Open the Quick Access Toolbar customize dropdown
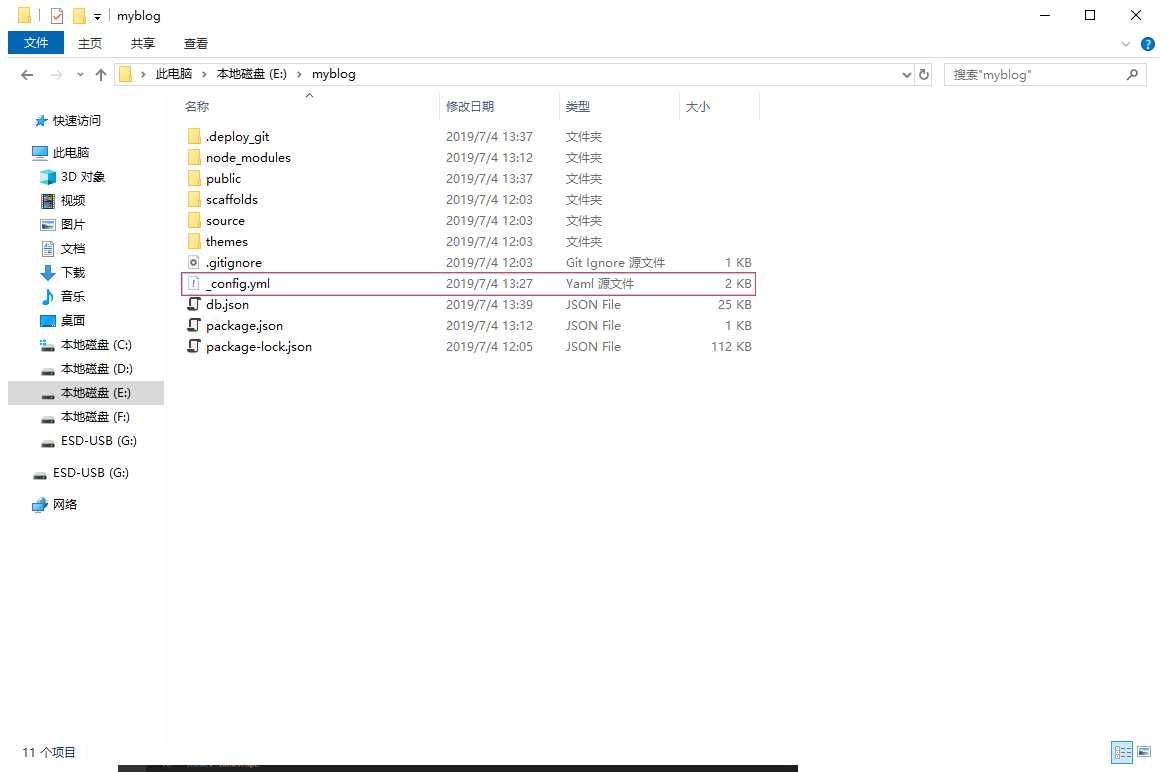 [x=97, y=17]
